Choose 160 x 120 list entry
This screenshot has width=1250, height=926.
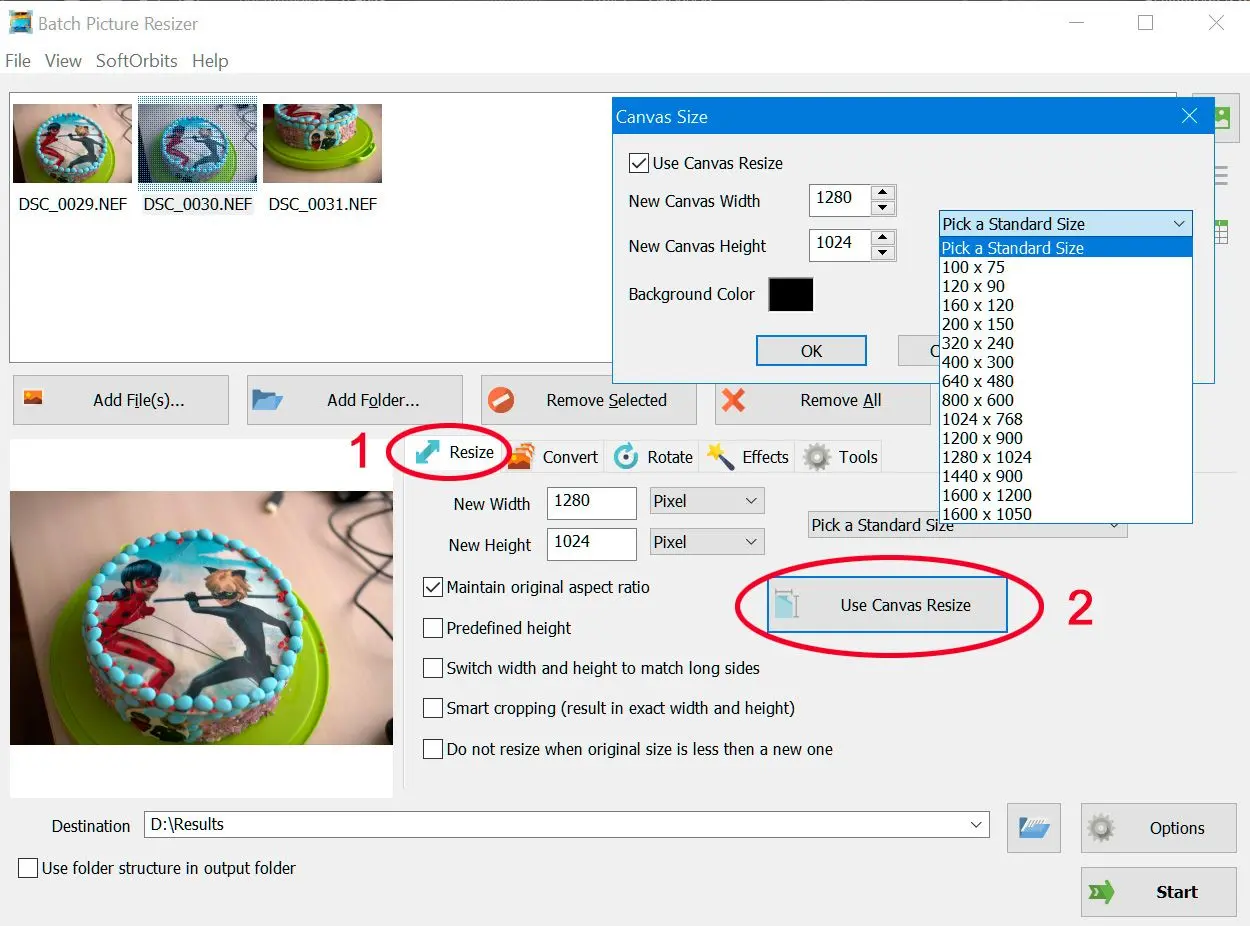pyautogui.click(x=1066, y=305)
